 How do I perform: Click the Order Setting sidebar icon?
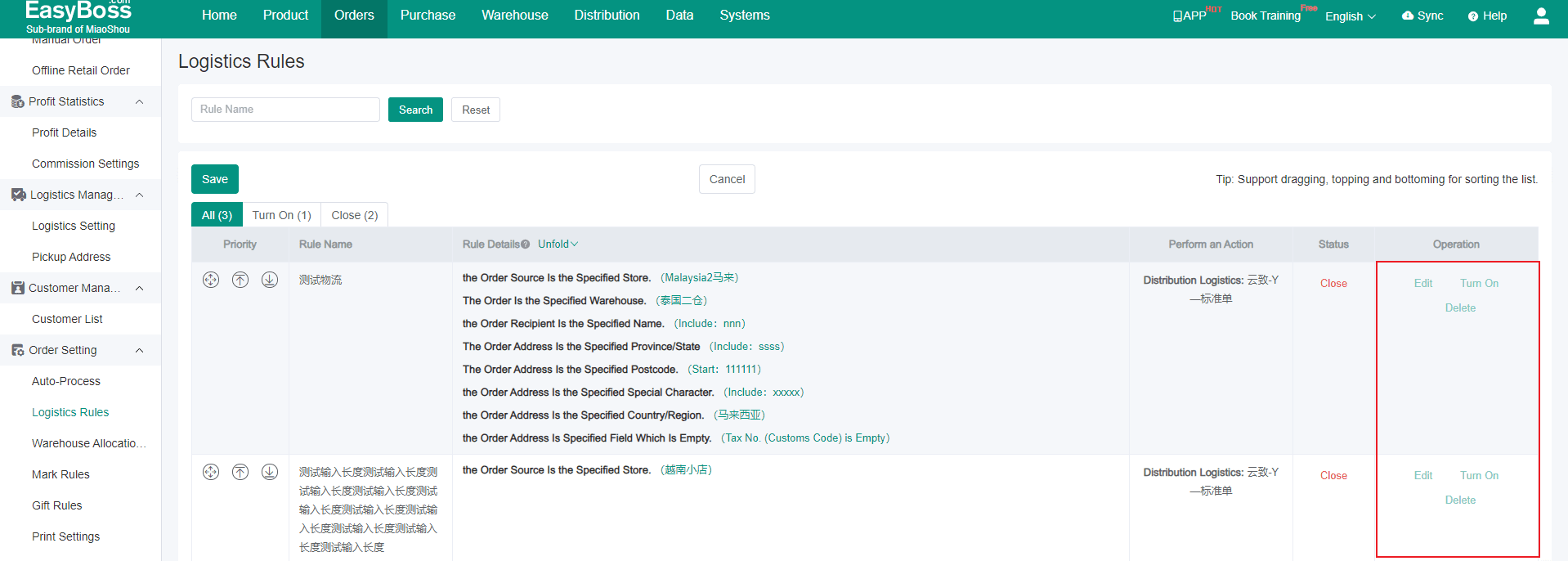tap(18, 350)
